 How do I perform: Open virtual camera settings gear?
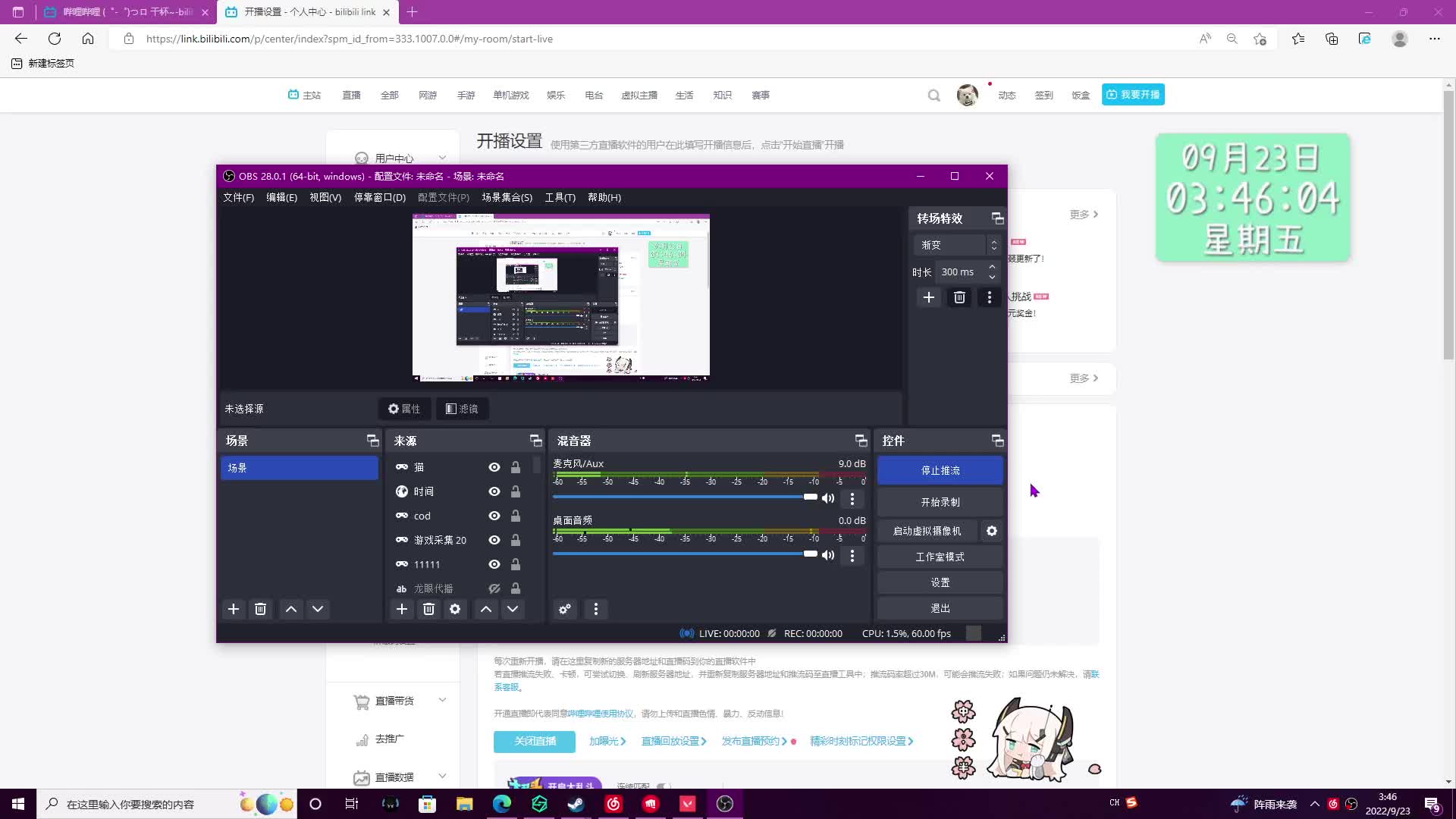(992, 531)
